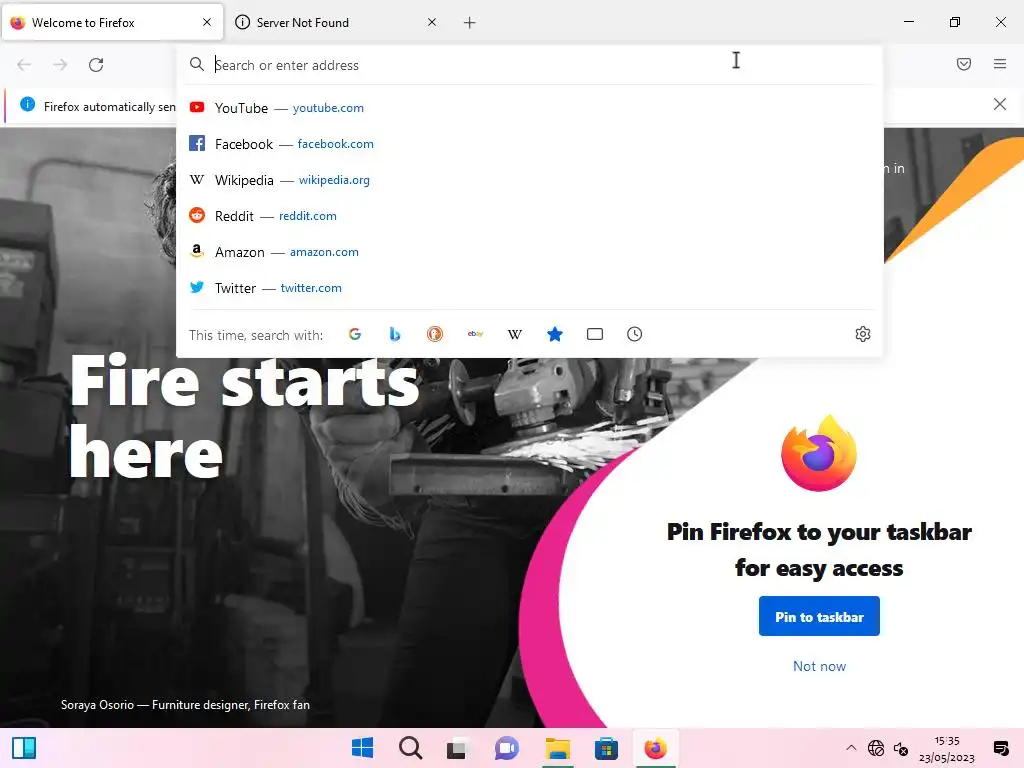Search with Wikipedia engine icon
This screenshot has width=1024, height=768.
pos(515,334)
